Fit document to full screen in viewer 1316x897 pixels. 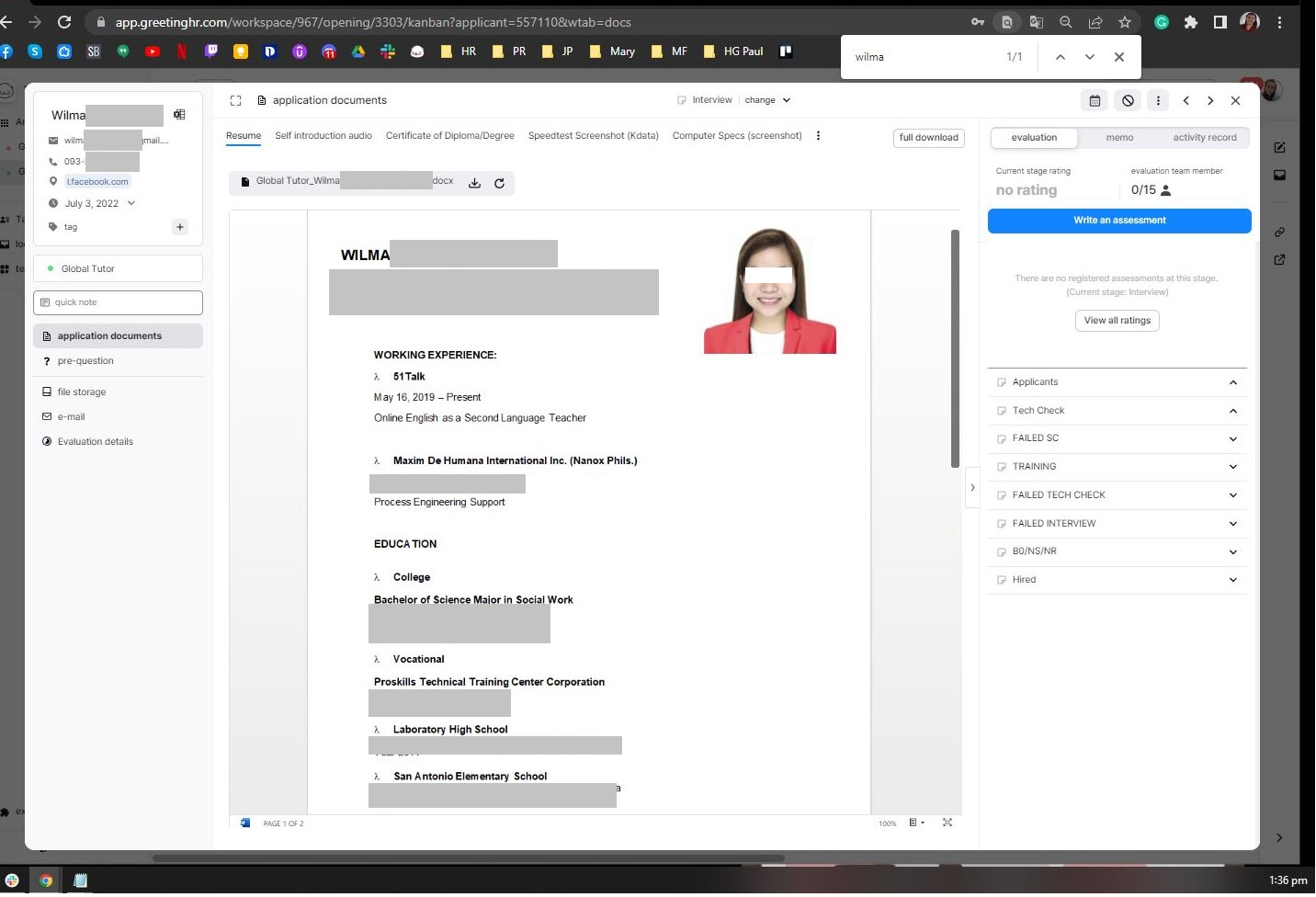[x=947, y=823]
